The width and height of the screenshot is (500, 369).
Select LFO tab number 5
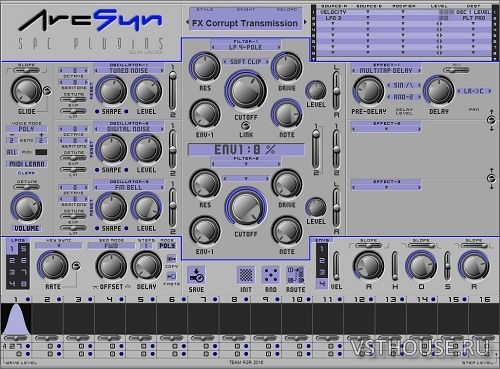[23, 249]
